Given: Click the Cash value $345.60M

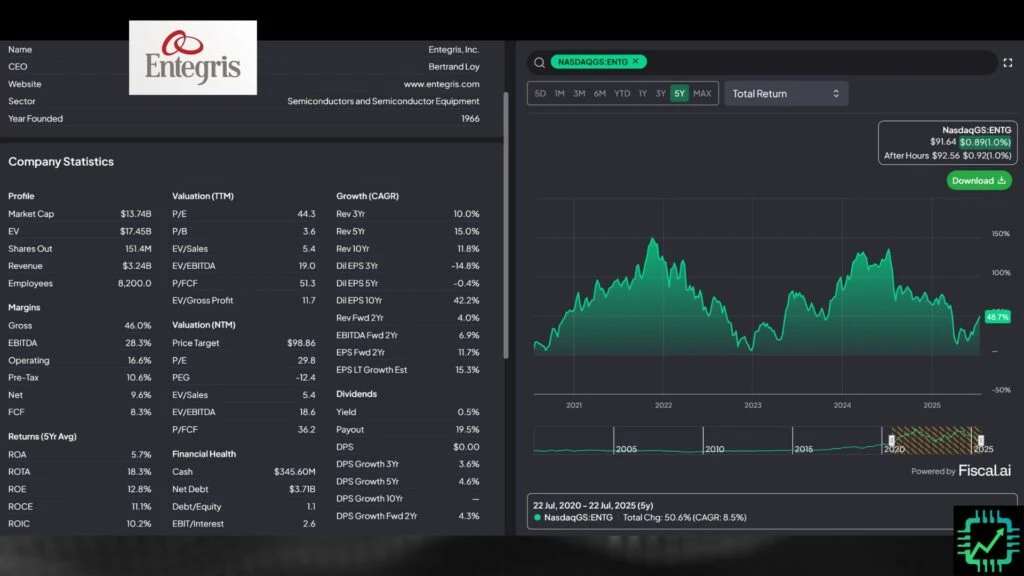Looking at the screenshot, I should pyautogui.click(x=295, y=471).
